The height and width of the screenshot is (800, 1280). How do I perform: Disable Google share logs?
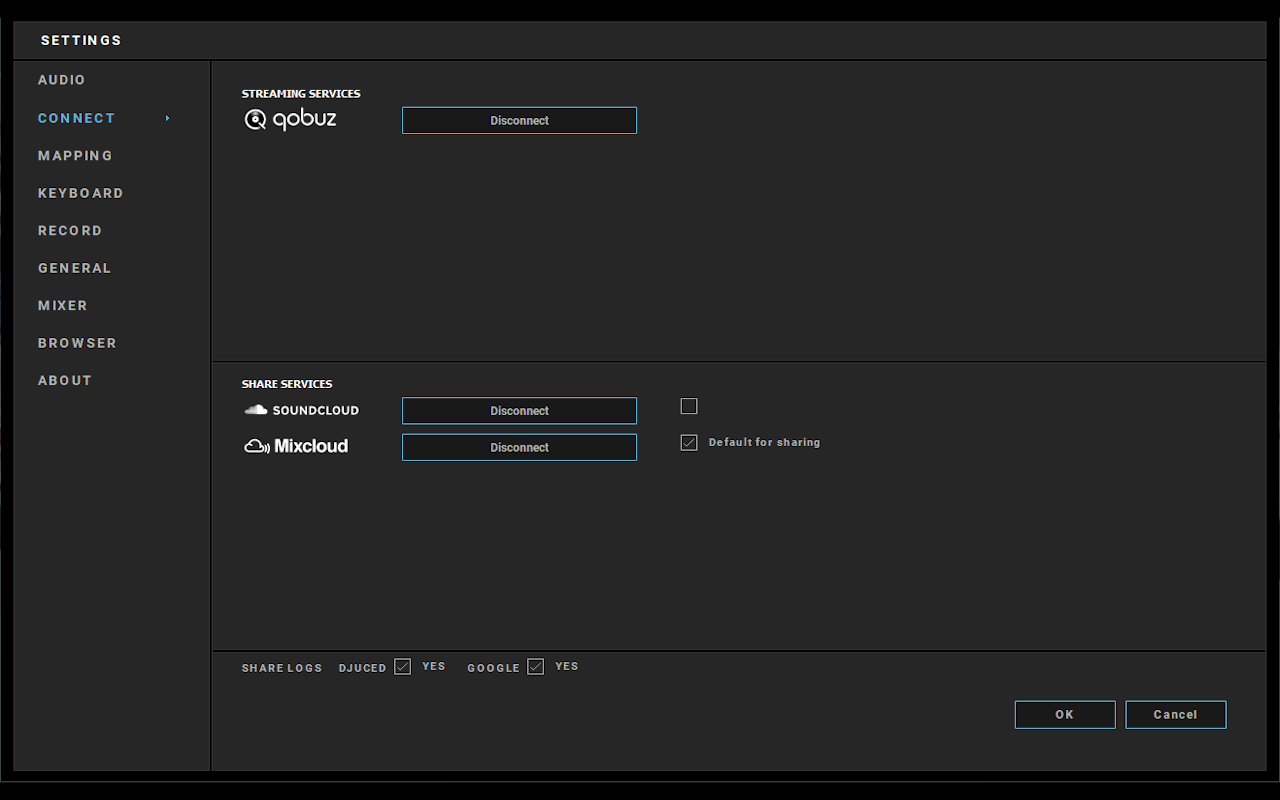[536, 666]
